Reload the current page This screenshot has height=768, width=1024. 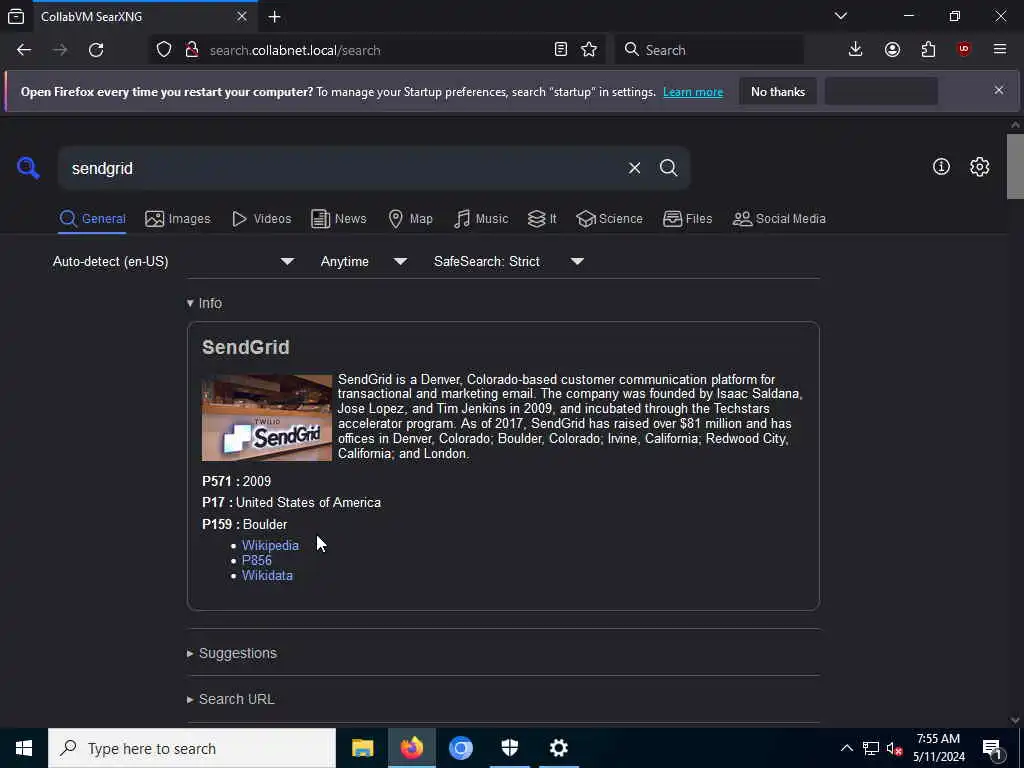click(96, 50)
